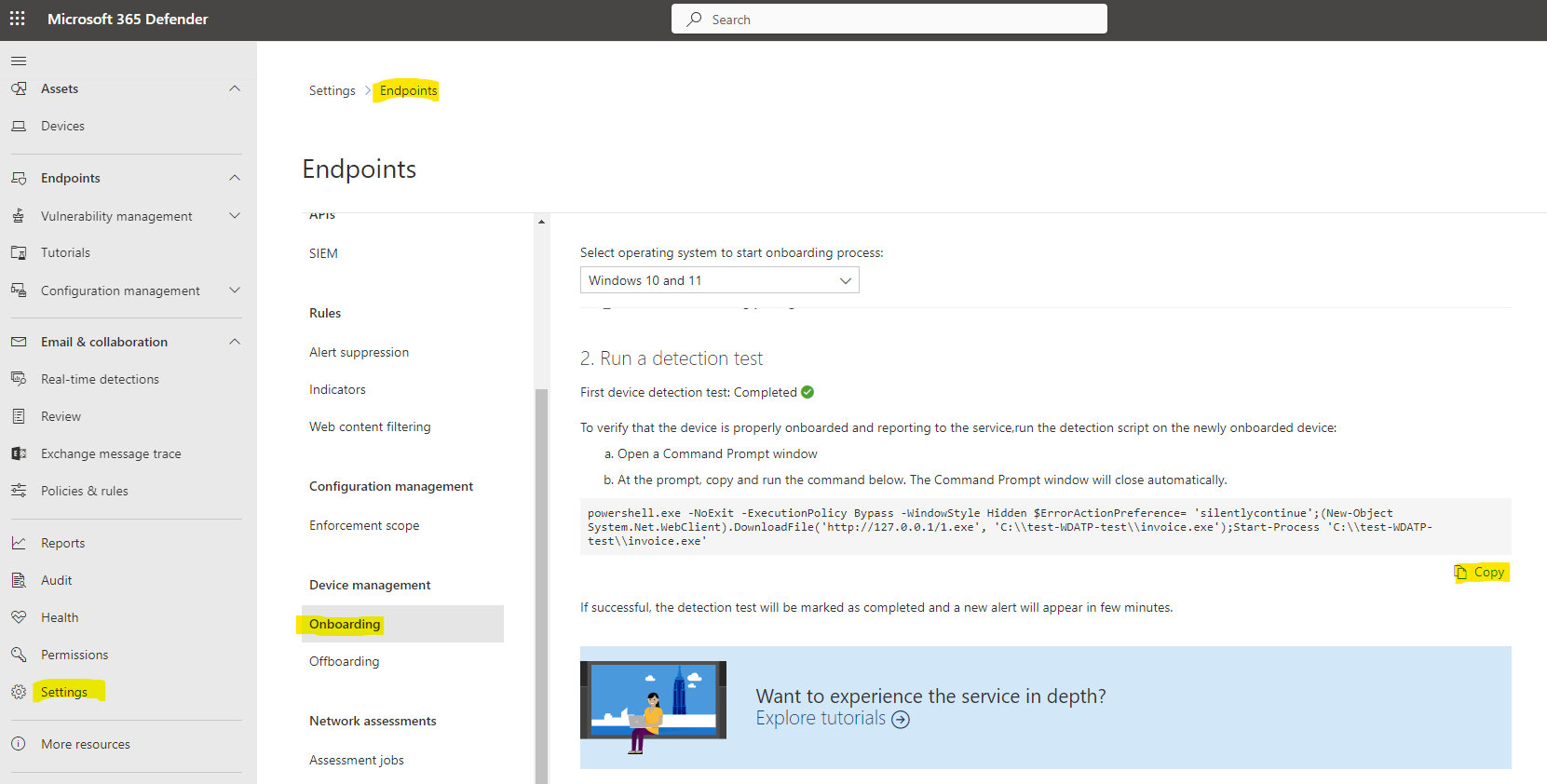Click the More resources info icon

tap(19, 744)
